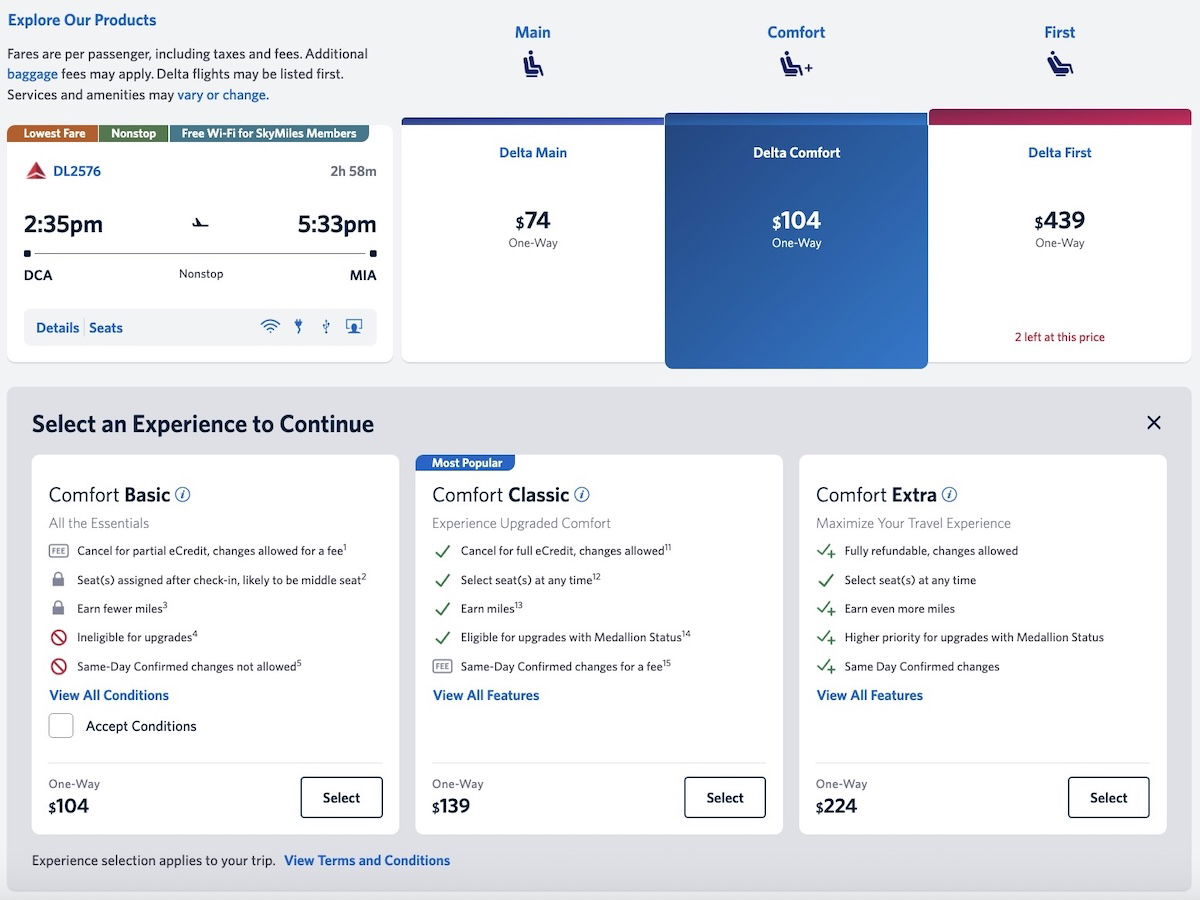
Task: Click the Wi-Fi amenity icon
Action: click(x=270, y=326)
